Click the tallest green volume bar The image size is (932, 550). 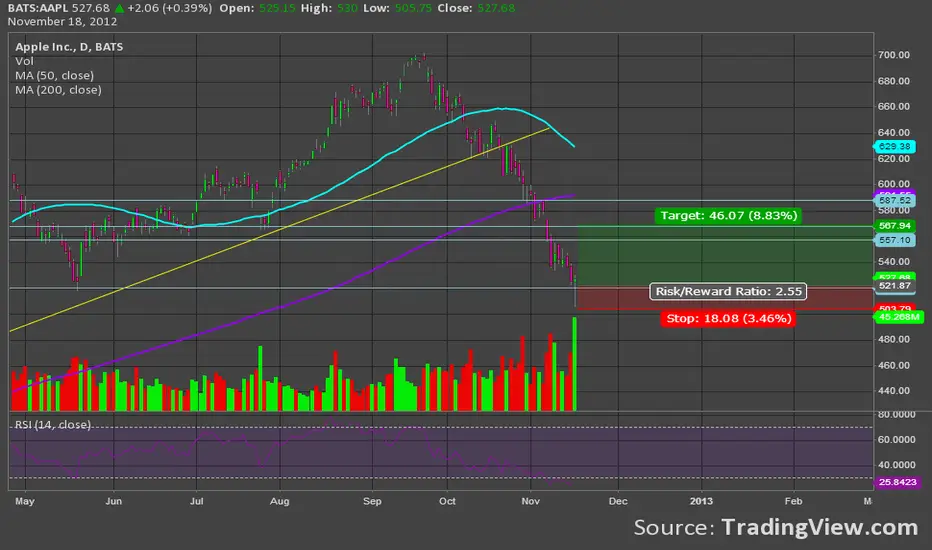click(x=574, y=364)
